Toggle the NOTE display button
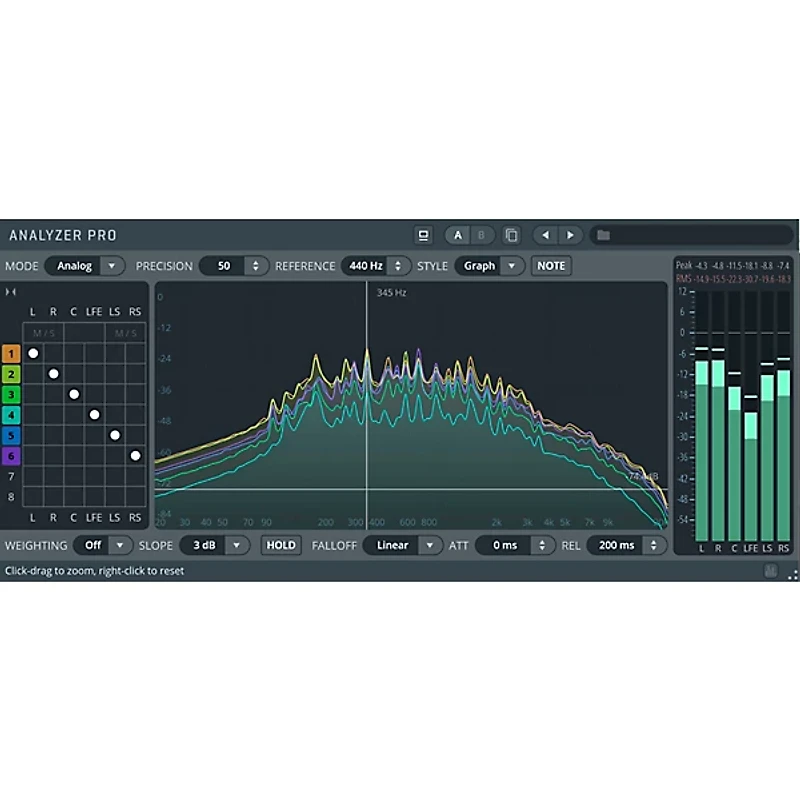The image size is (800, 800). tap(550, 266)
